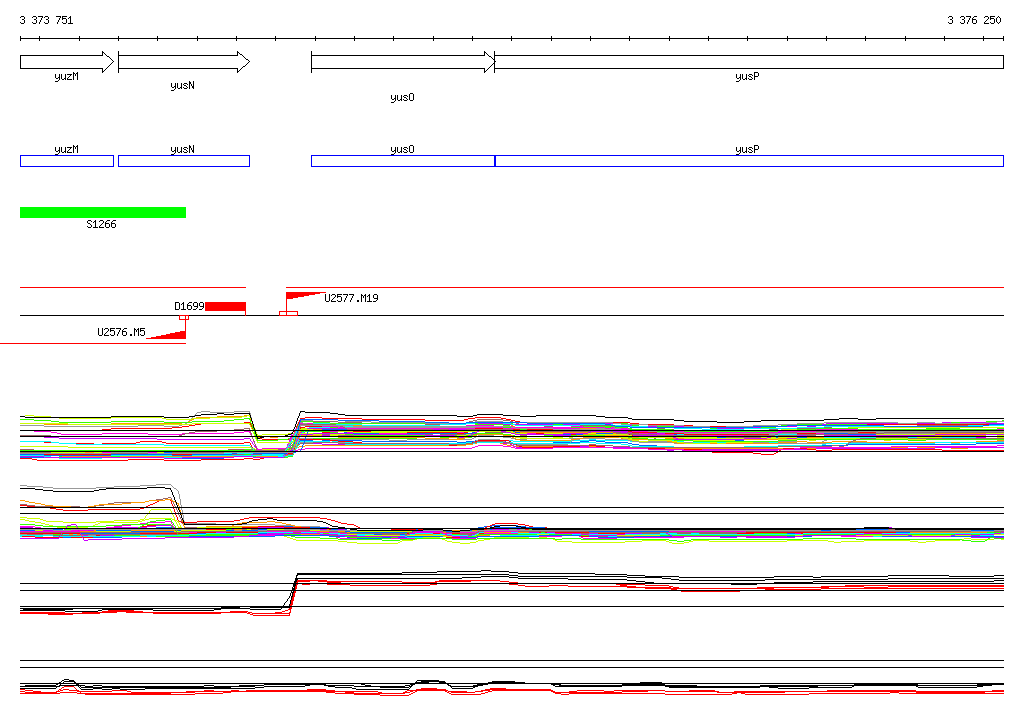
Task: Click the yusN label above blue box
Action: (182, 149)
